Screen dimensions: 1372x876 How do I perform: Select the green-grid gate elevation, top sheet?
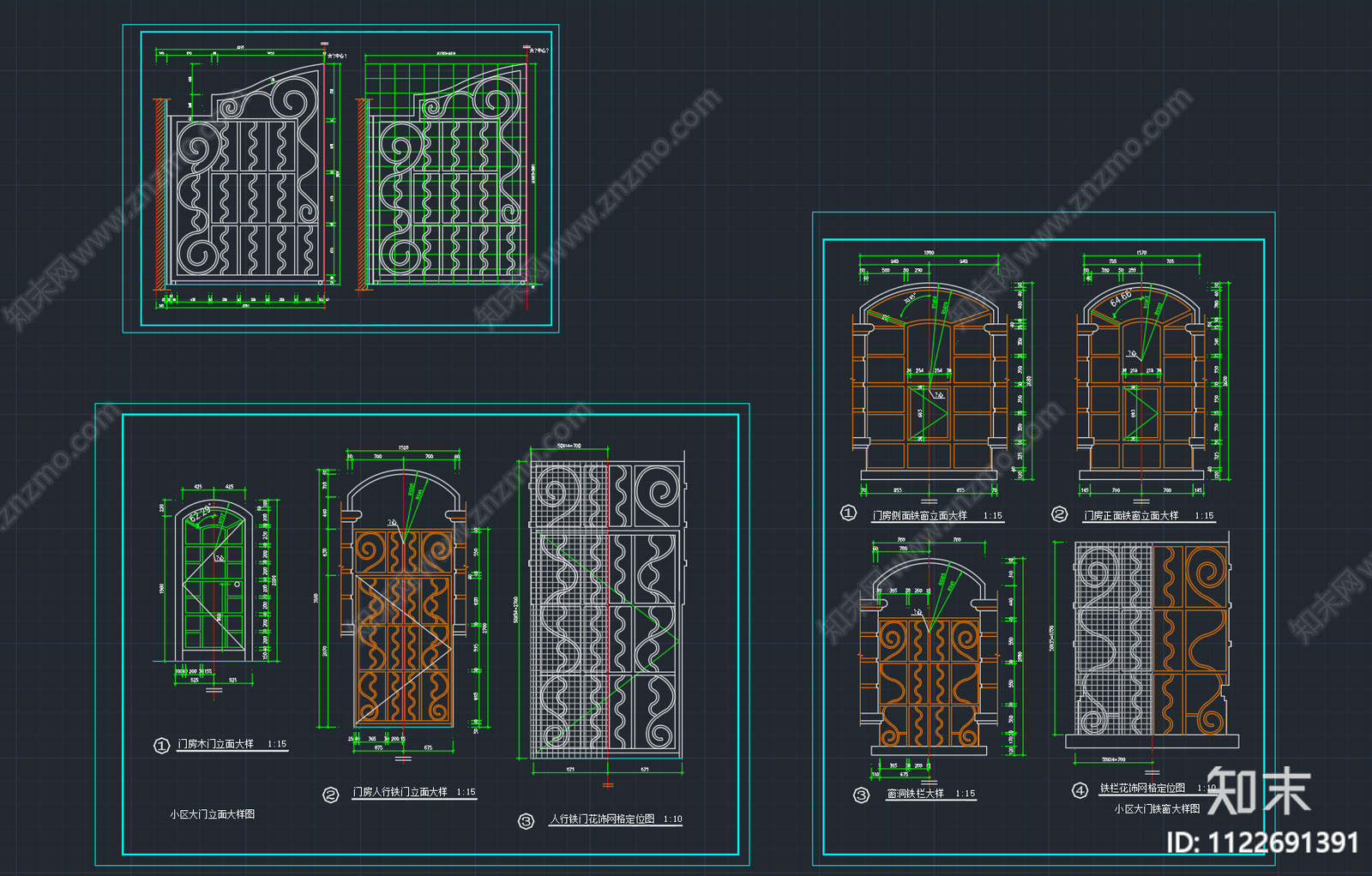pyautogui.click(x=446, y=176)
